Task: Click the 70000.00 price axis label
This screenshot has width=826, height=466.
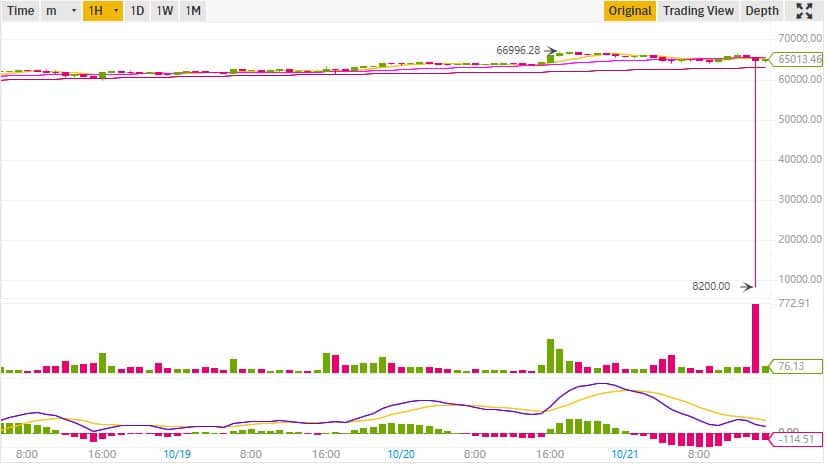Action: (x=800, y=38)
